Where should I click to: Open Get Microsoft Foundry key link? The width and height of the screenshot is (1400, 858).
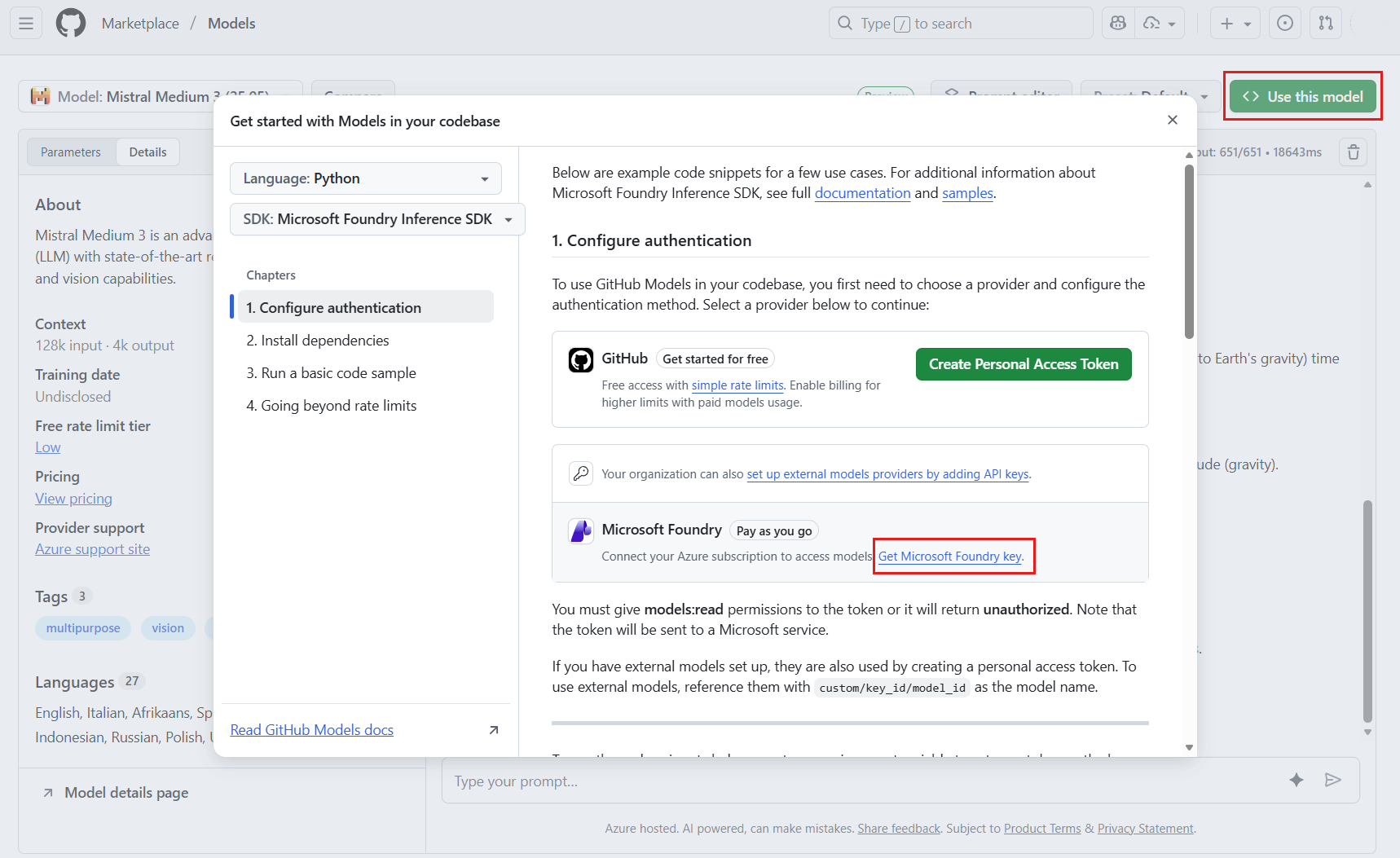tap(950, 557)
